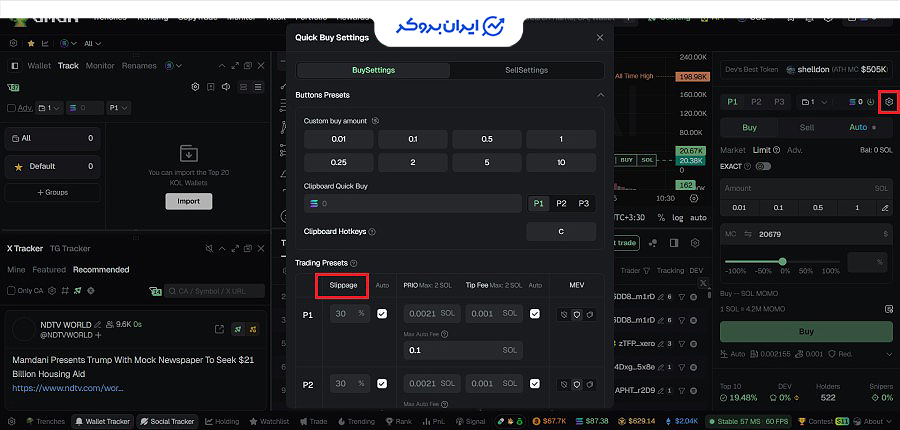Click the Max Auto Fee 0.1 SOL field
This screenshot has height=430, width=900.
(463, 350)
